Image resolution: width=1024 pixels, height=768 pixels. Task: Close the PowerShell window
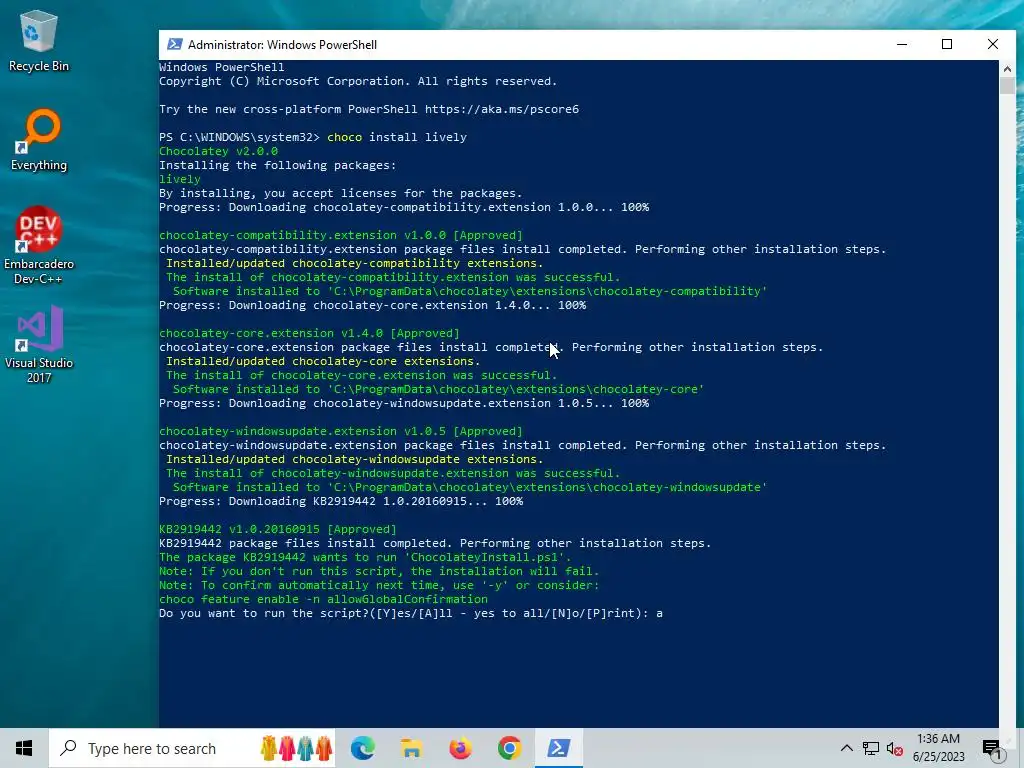[993, 44]
